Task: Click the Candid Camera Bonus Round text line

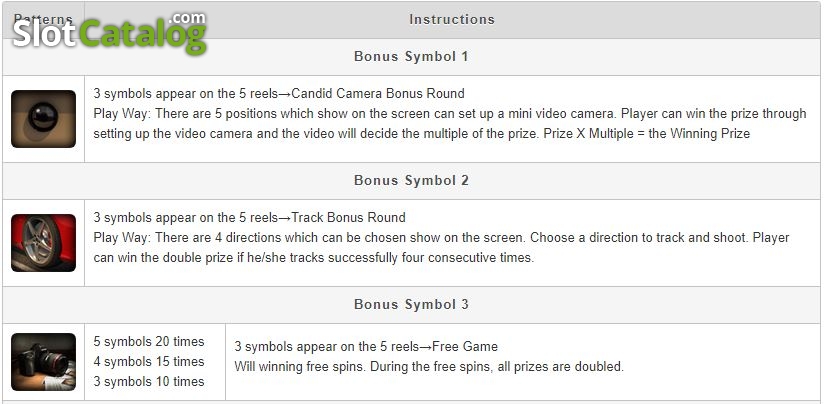Action: point(279,94)
